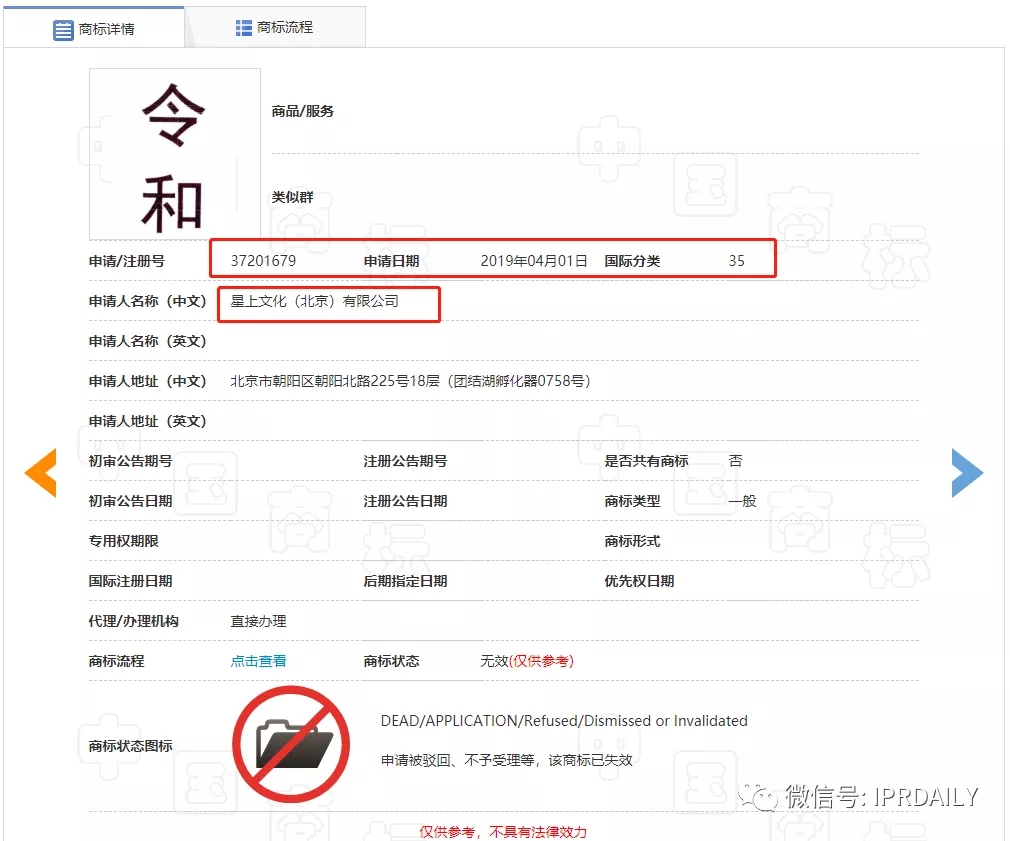
Task: Click the 类似群 label
Action: 292,197
